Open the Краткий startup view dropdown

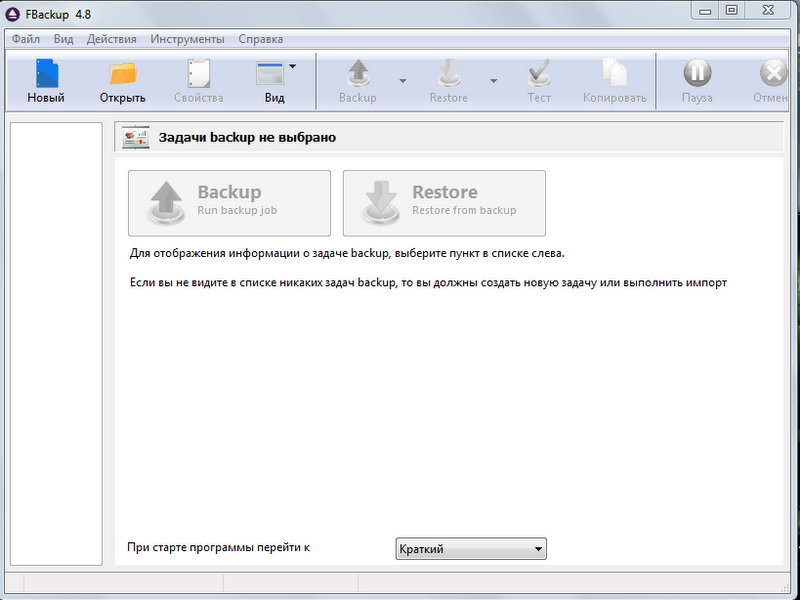click(x=471, y=549)
